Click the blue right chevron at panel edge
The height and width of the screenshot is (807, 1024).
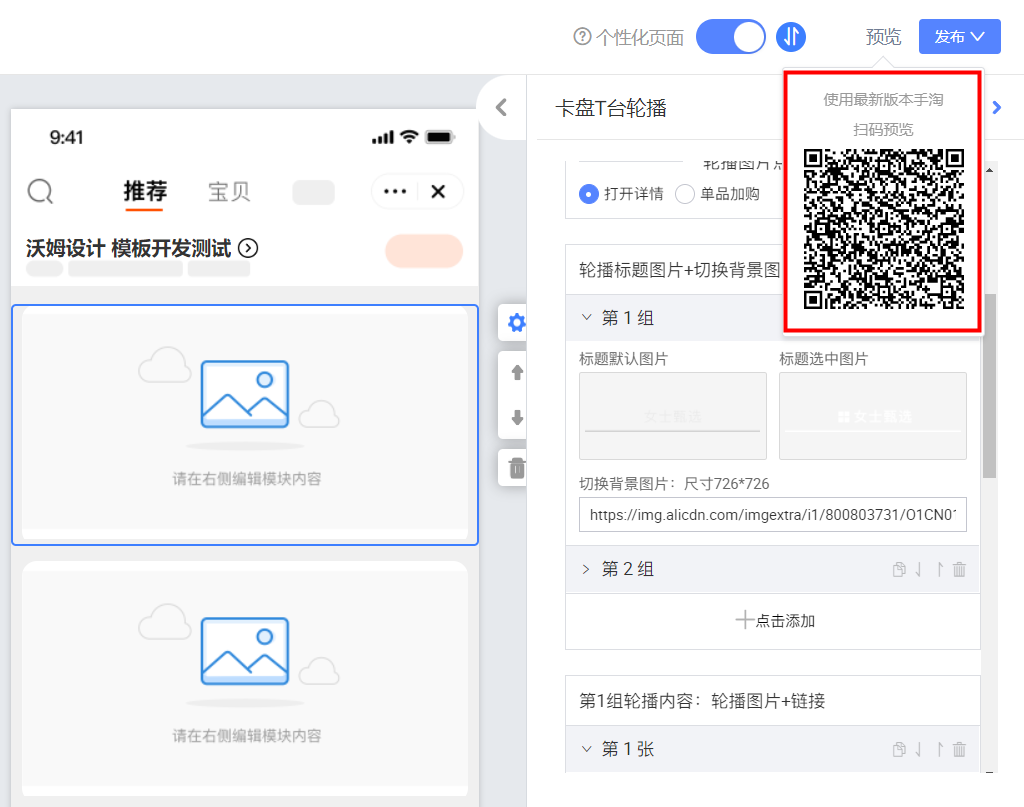997,107
